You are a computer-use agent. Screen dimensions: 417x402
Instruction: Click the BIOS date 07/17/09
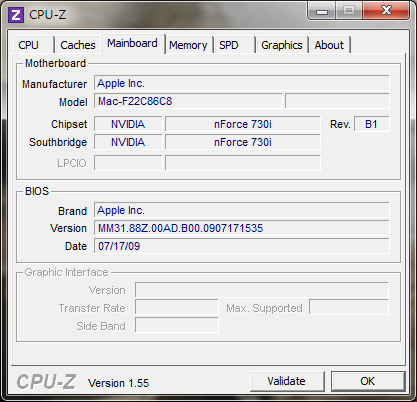tap(241, 246)
